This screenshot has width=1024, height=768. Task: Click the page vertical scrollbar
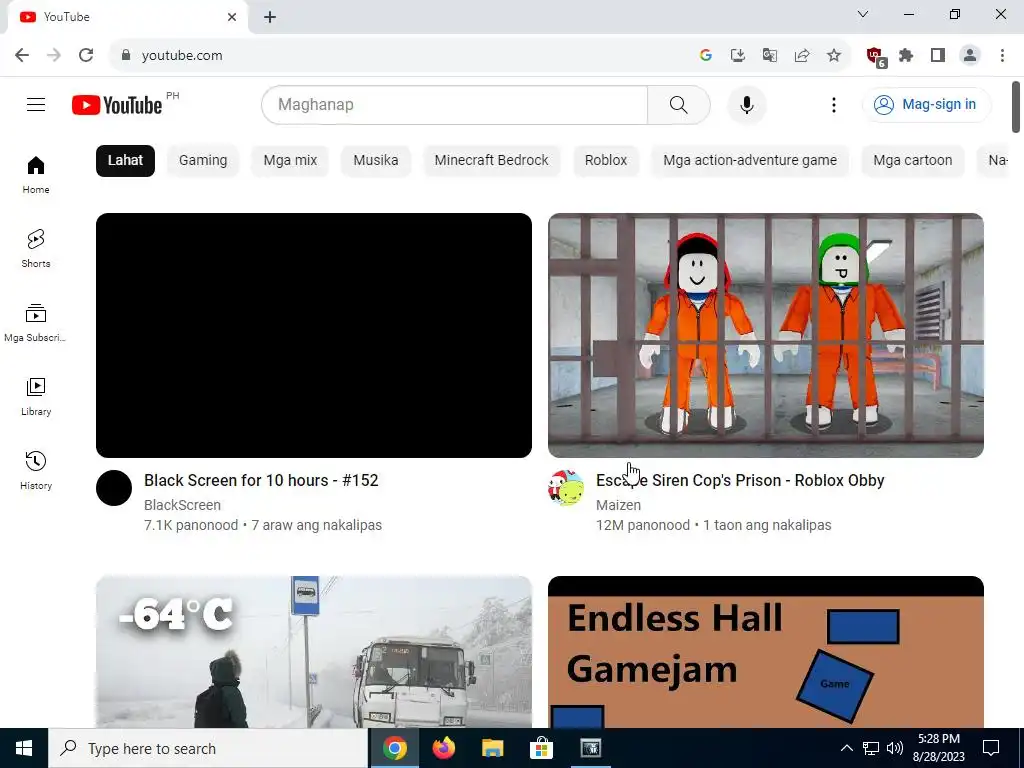(1016, 106)
